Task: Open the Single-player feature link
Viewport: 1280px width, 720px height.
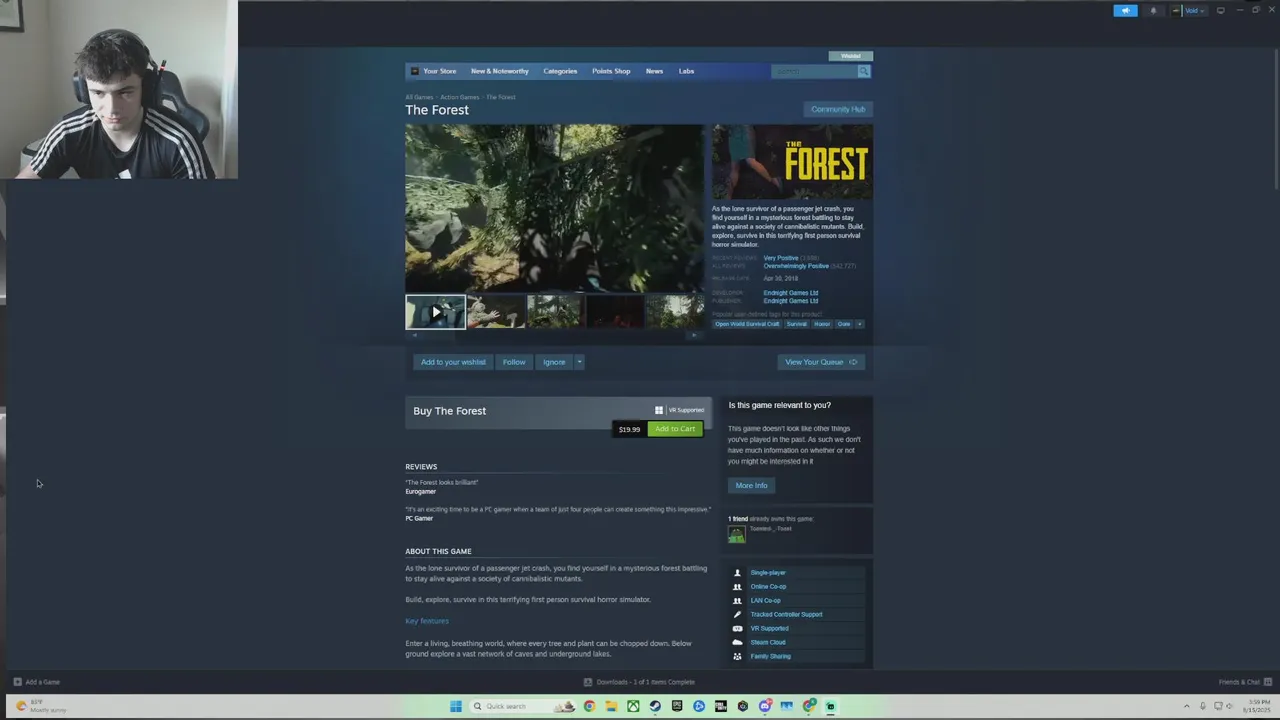Action: (x=768, y=573)
